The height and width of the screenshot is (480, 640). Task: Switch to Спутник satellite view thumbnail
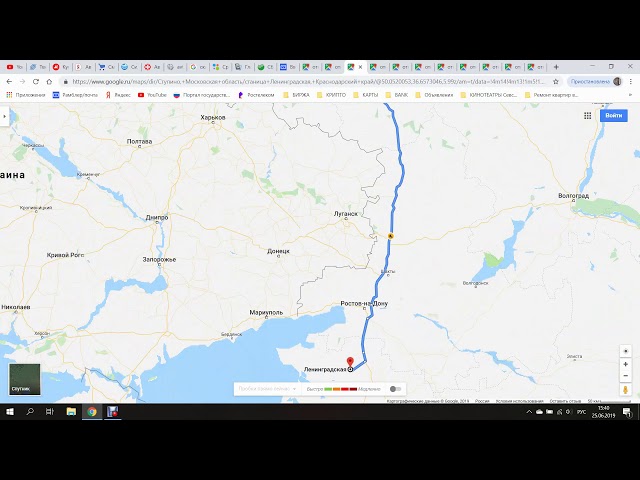click(x=24, y=380)
